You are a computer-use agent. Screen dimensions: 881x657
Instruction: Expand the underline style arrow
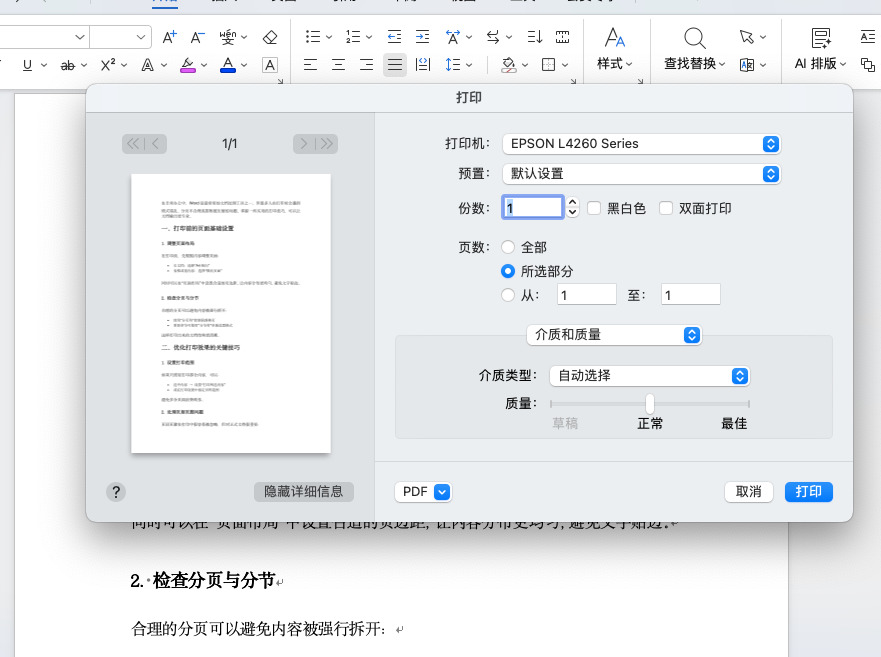tap(44, 66)
